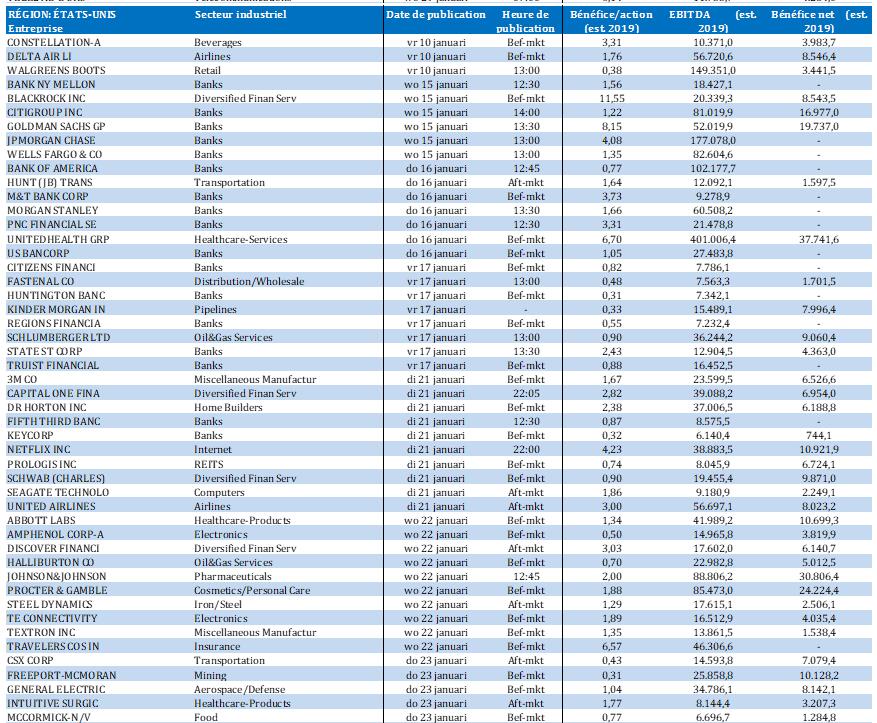This screenshot has height=723, width=877.
Task: Click the "Insurance" sector cell
Action: tap(217, 646)
